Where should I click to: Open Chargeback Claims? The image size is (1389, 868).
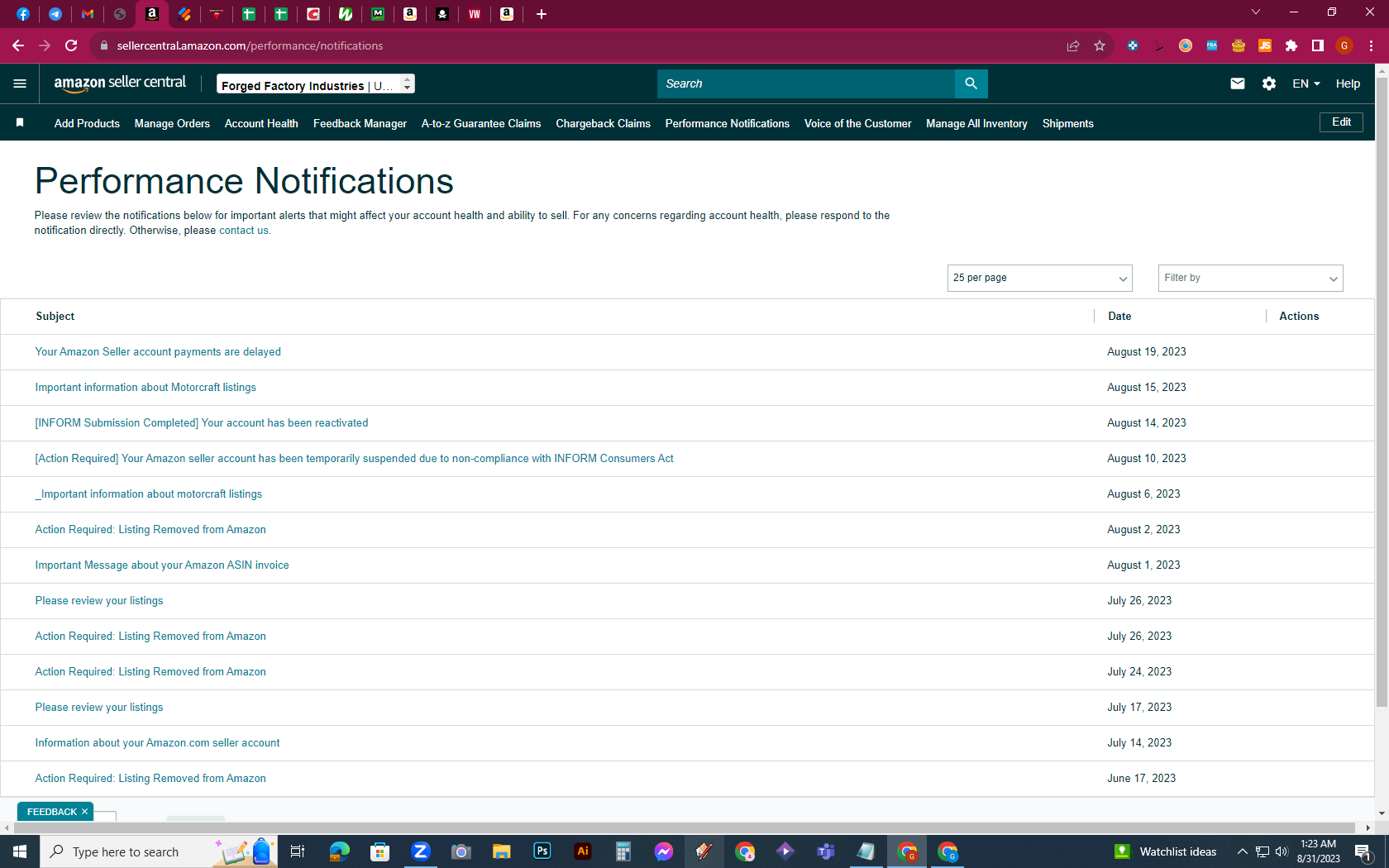click(603, 123)
